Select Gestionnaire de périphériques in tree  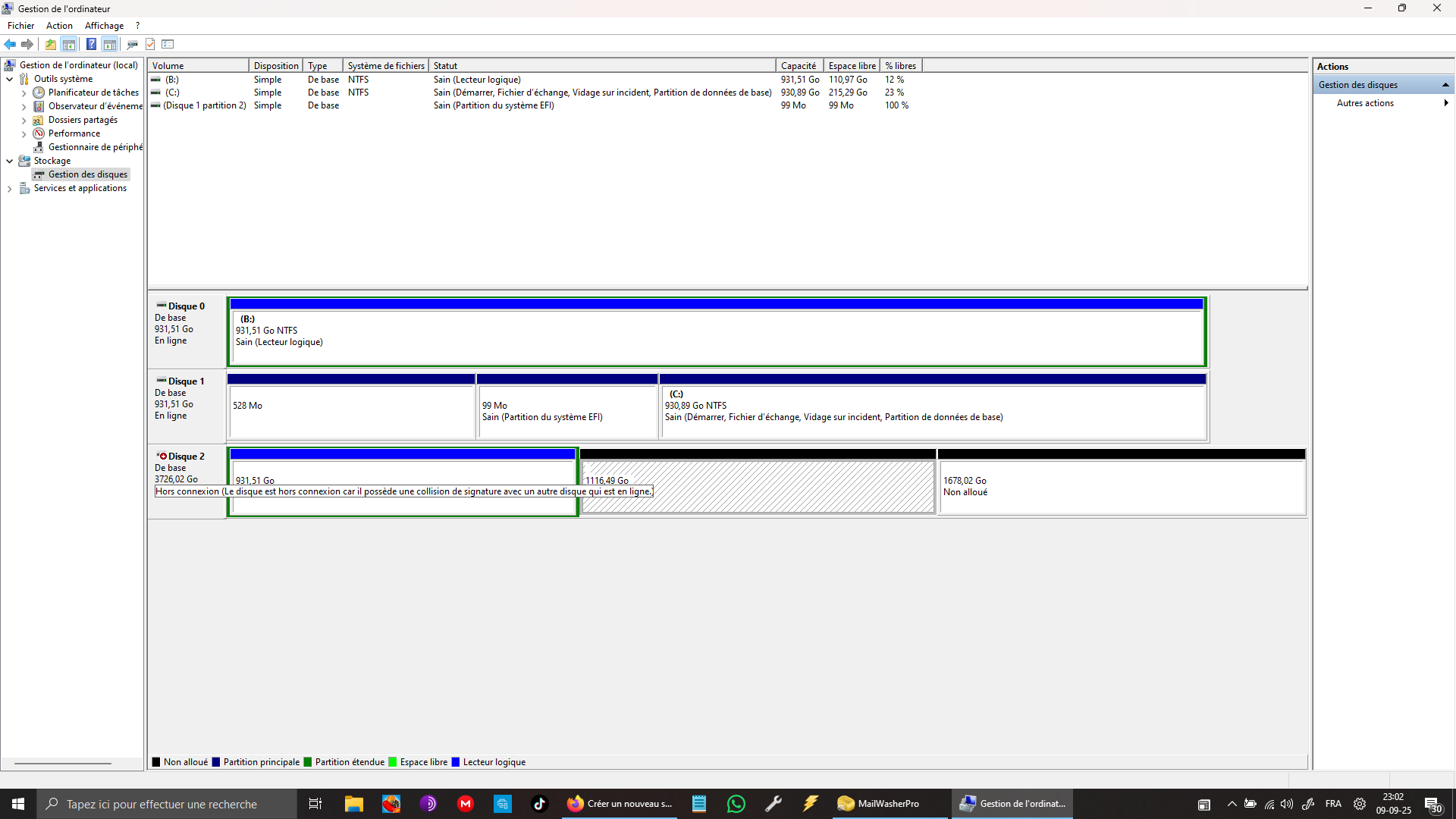click(95, 147)
